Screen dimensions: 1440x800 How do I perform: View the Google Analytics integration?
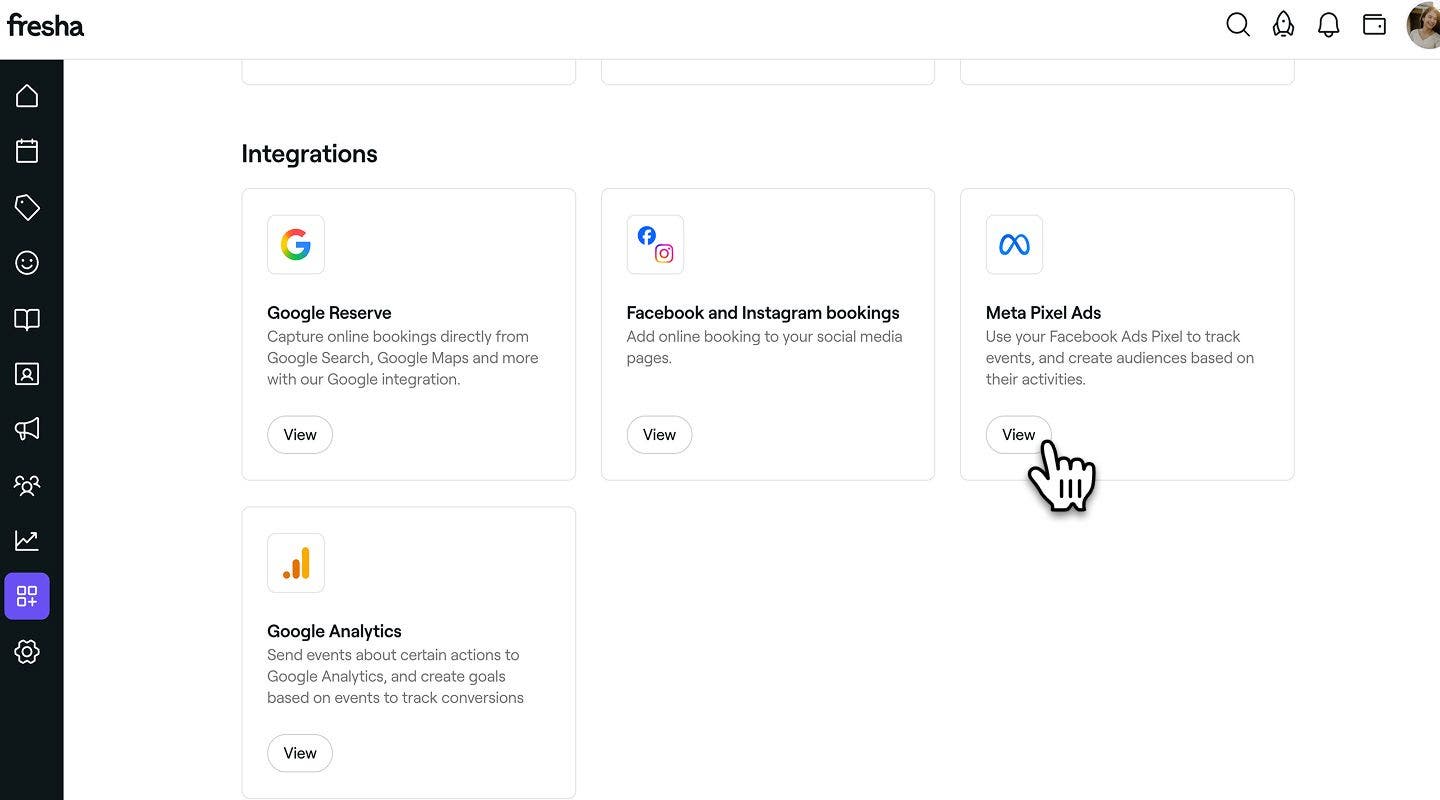tap(300, 753)
